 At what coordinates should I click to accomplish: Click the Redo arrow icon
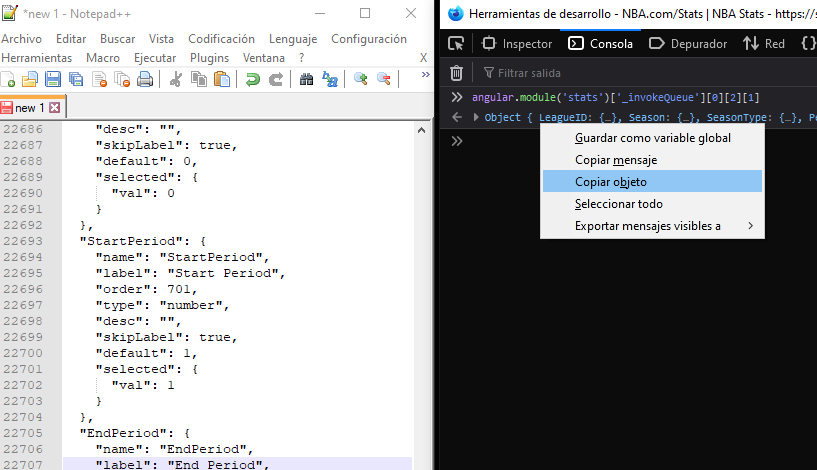click(276, 79)
